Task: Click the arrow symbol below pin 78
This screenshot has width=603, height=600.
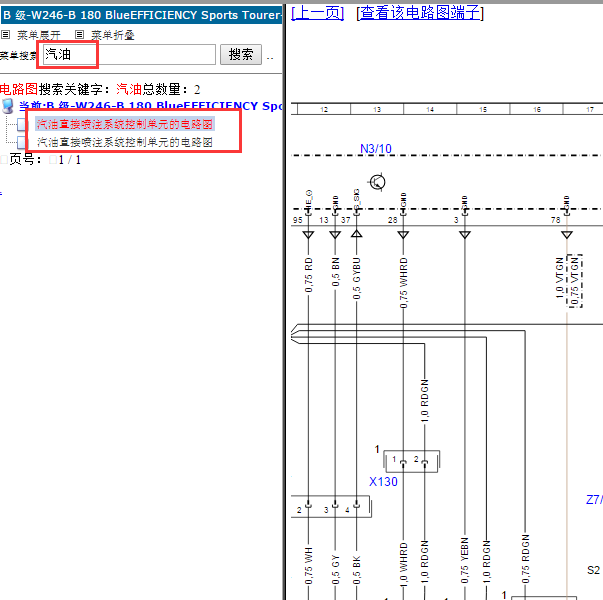Action: pos(566,235)
